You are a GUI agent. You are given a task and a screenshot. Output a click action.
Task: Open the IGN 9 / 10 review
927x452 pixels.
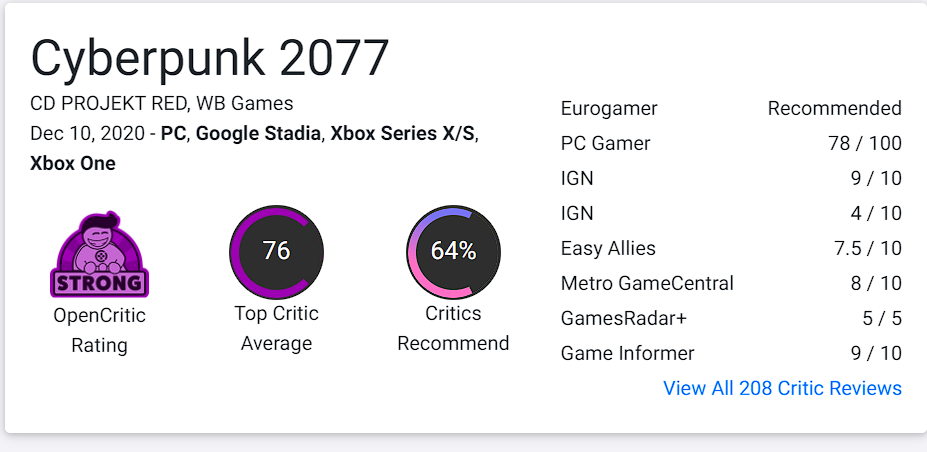pyautogui.click(x=731, y=178)
